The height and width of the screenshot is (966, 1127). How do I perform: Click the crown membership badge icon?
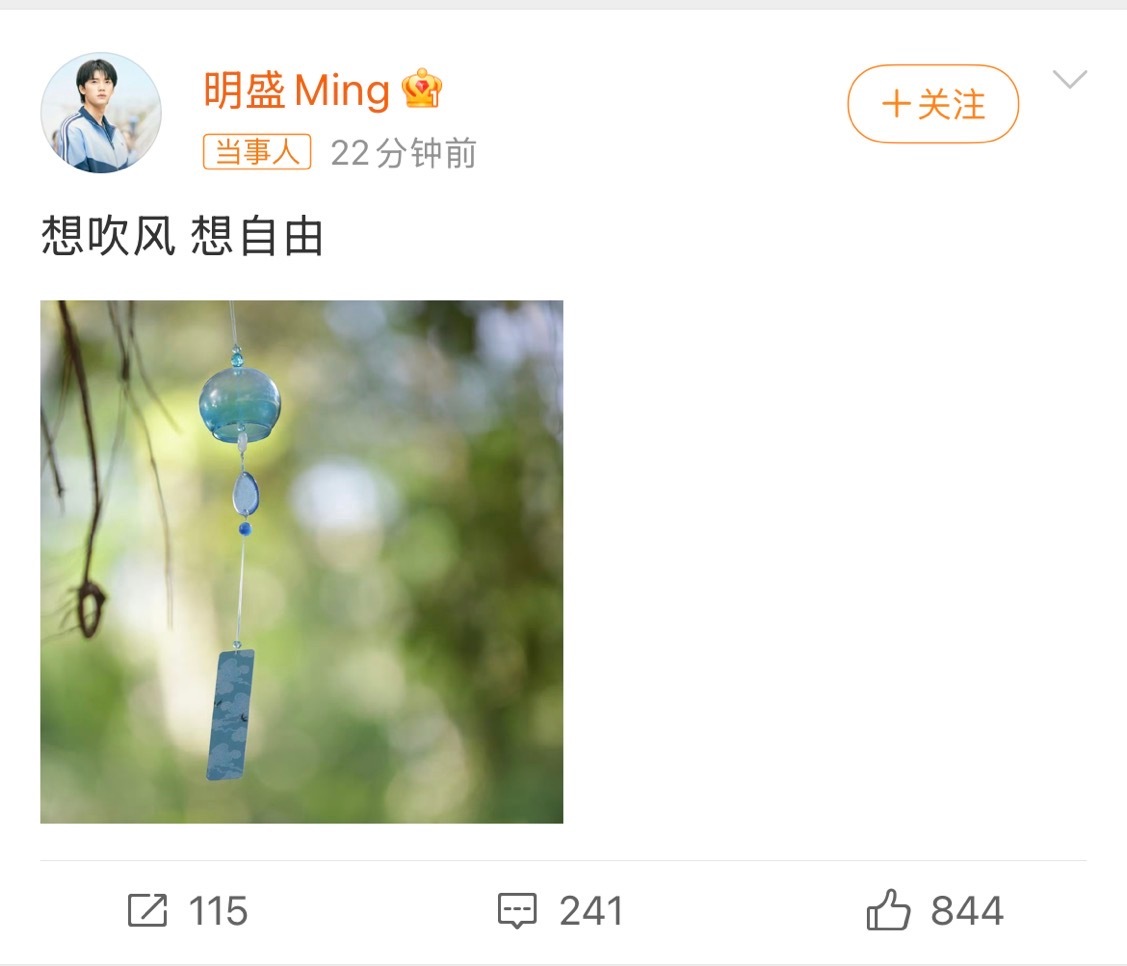point(422,88)
